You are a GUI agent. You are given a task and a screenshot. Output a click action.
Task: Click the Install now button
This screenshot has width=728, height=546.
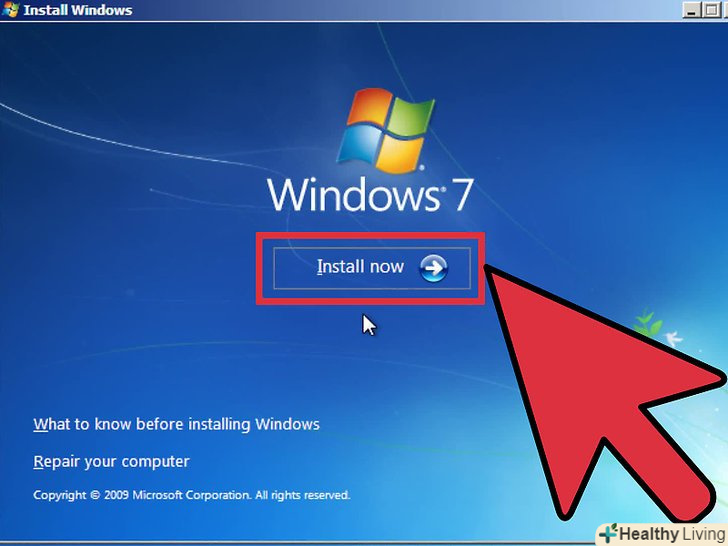tap(372, 268)
